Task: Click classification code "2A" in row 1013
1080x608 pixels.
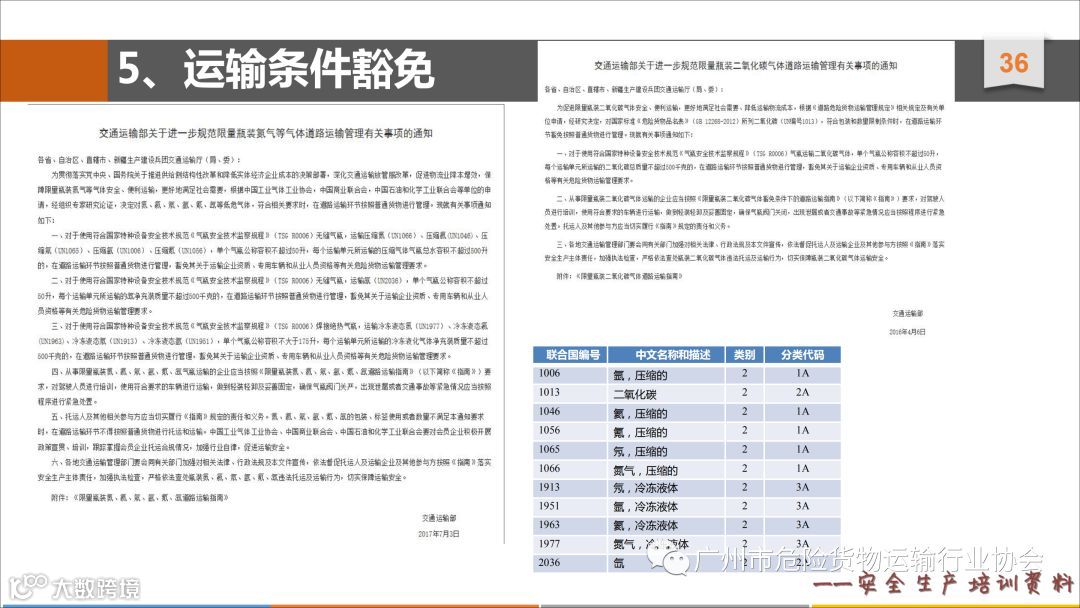Action: [802, 392]
